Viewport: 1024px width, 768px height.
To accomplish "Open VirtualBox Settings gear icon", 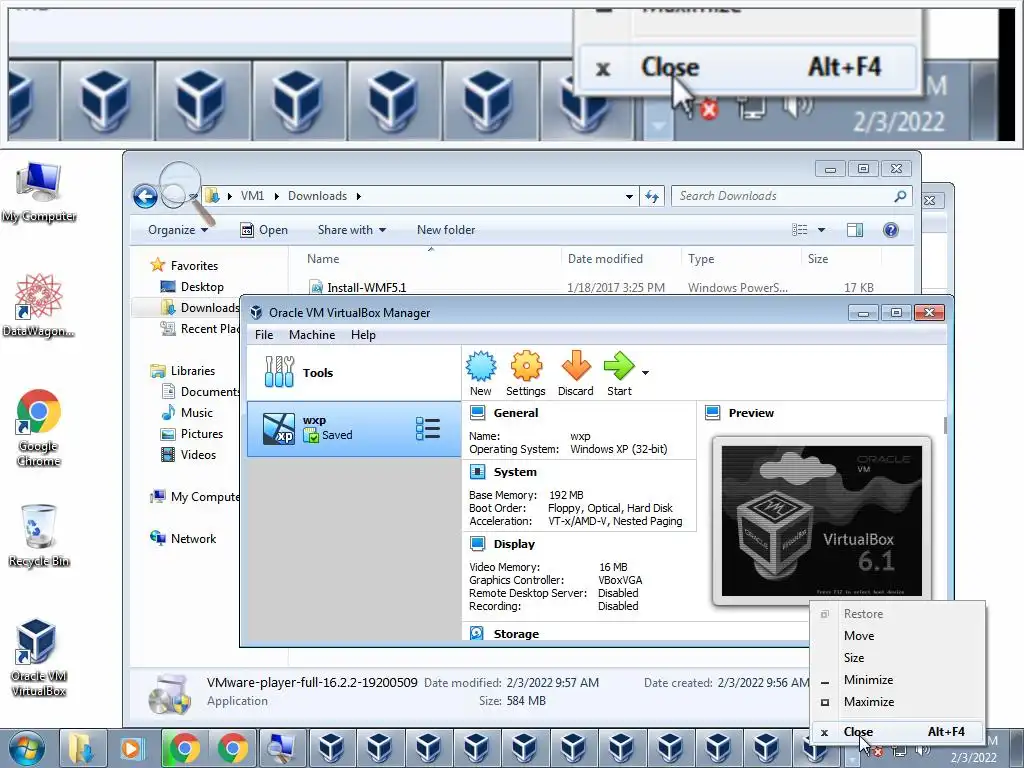I will click(x=526, y=374).
